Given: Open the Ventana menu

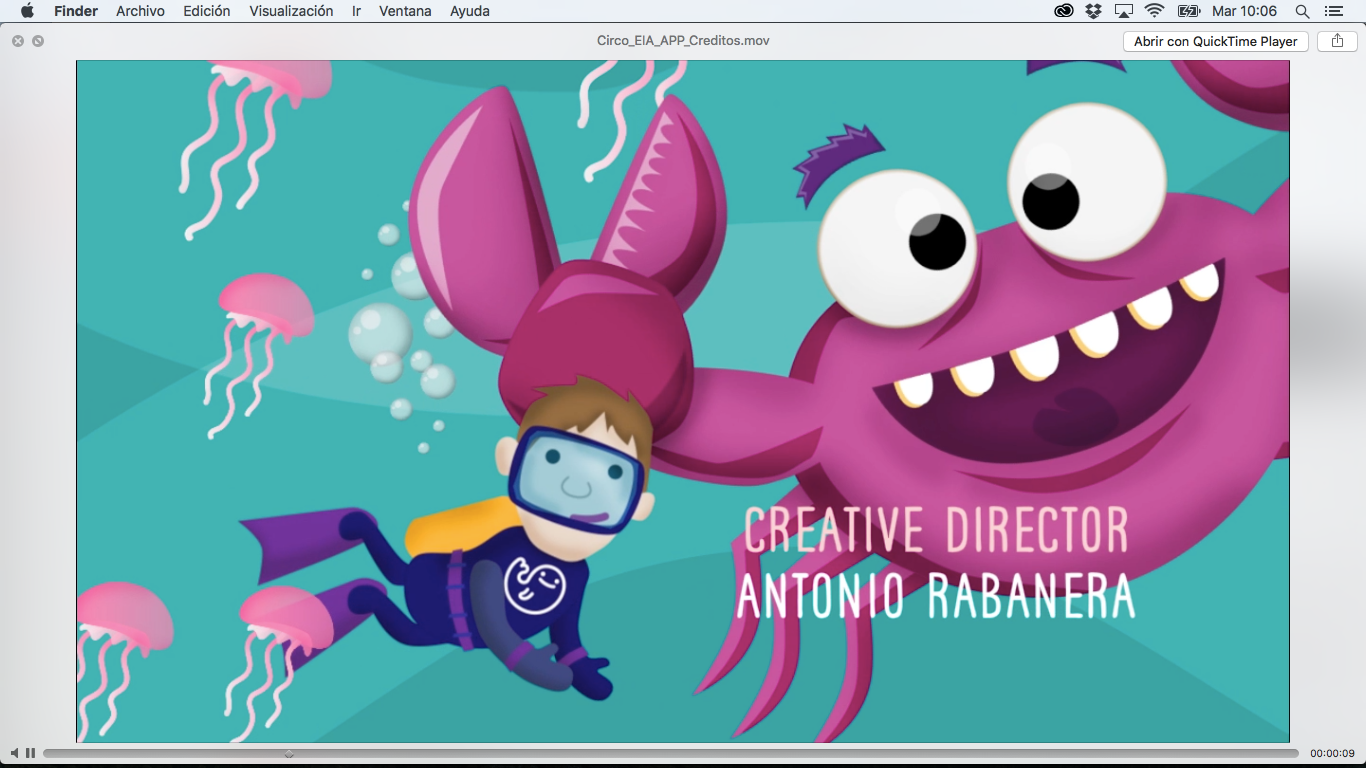Looking at the screenshot, I should [x=405, y=11].
